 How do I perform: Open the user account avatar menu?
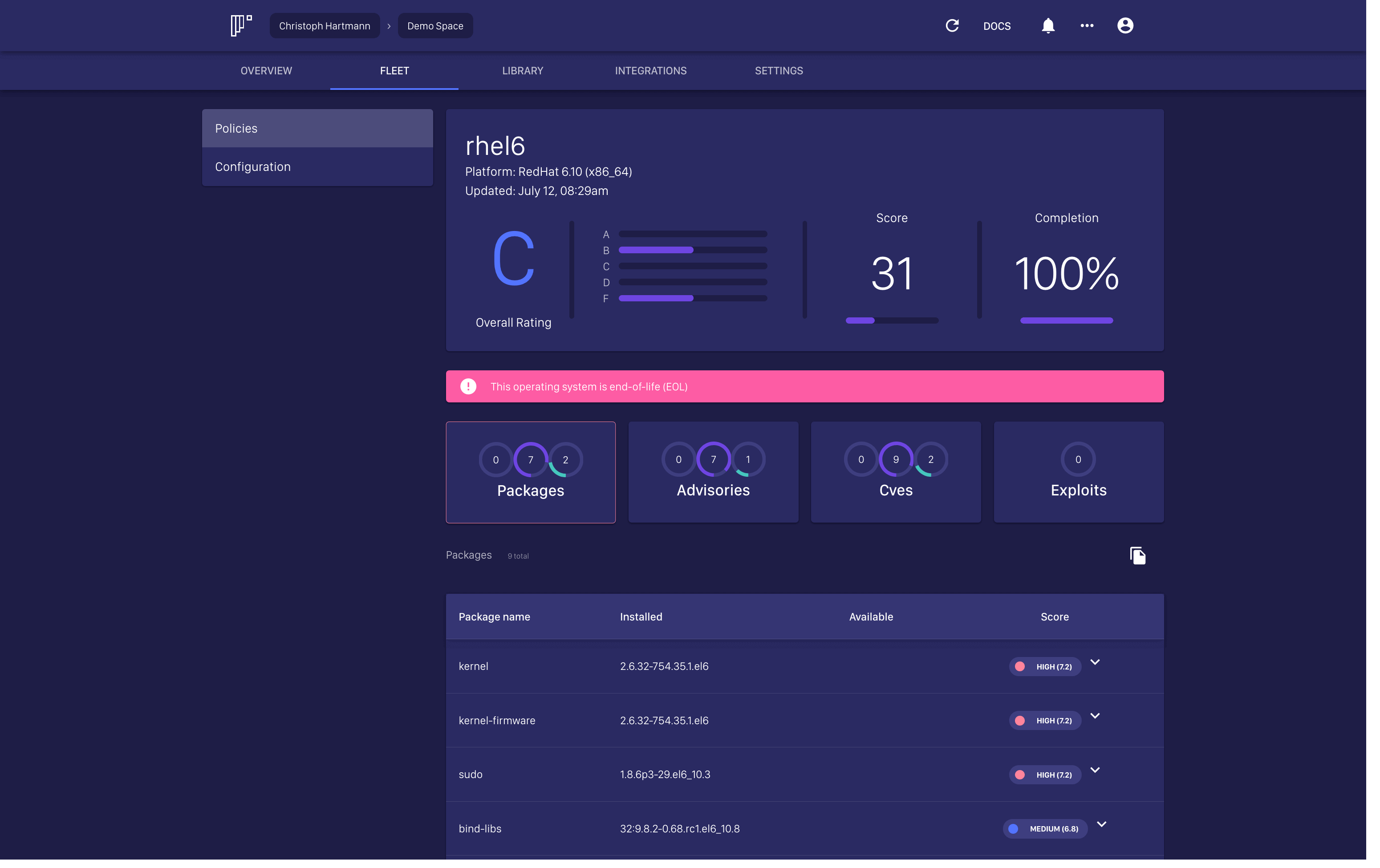tap(1125, 26)
